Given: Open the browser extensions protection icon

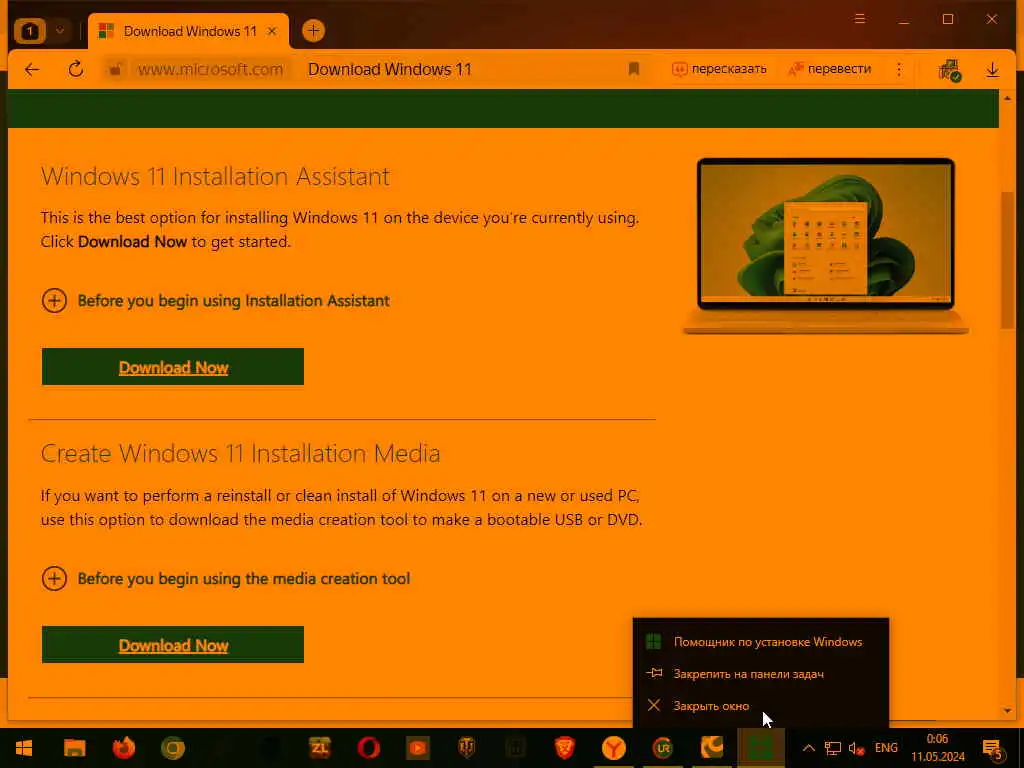Looking at the screenshot, I should click(x=950, y=70).
